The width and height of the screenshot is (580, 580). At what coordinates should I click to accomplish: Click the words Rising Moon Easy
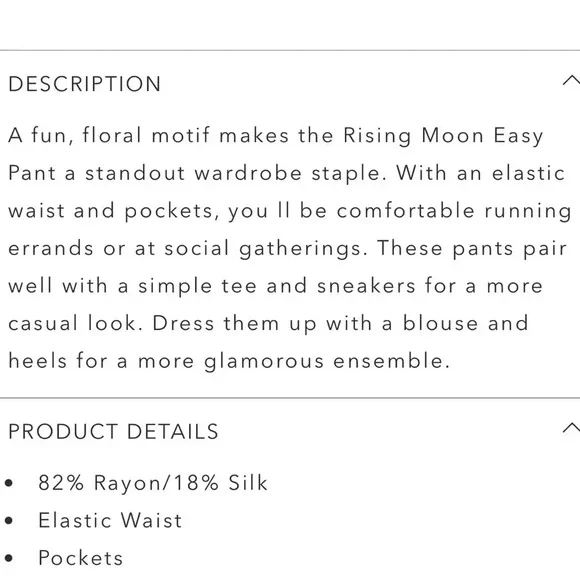click(443, 136)
